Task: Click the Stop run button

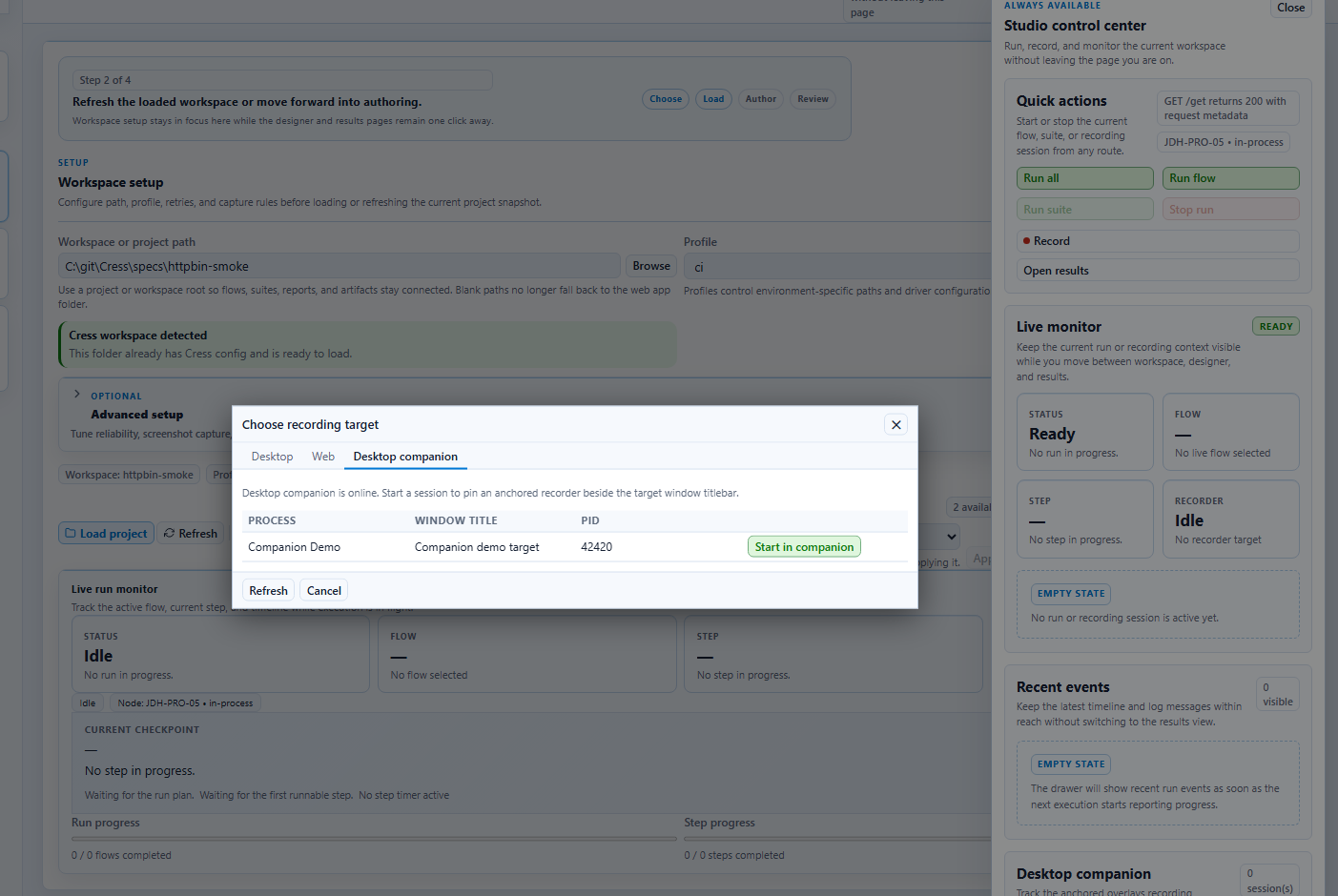Action: point(1231,210)
